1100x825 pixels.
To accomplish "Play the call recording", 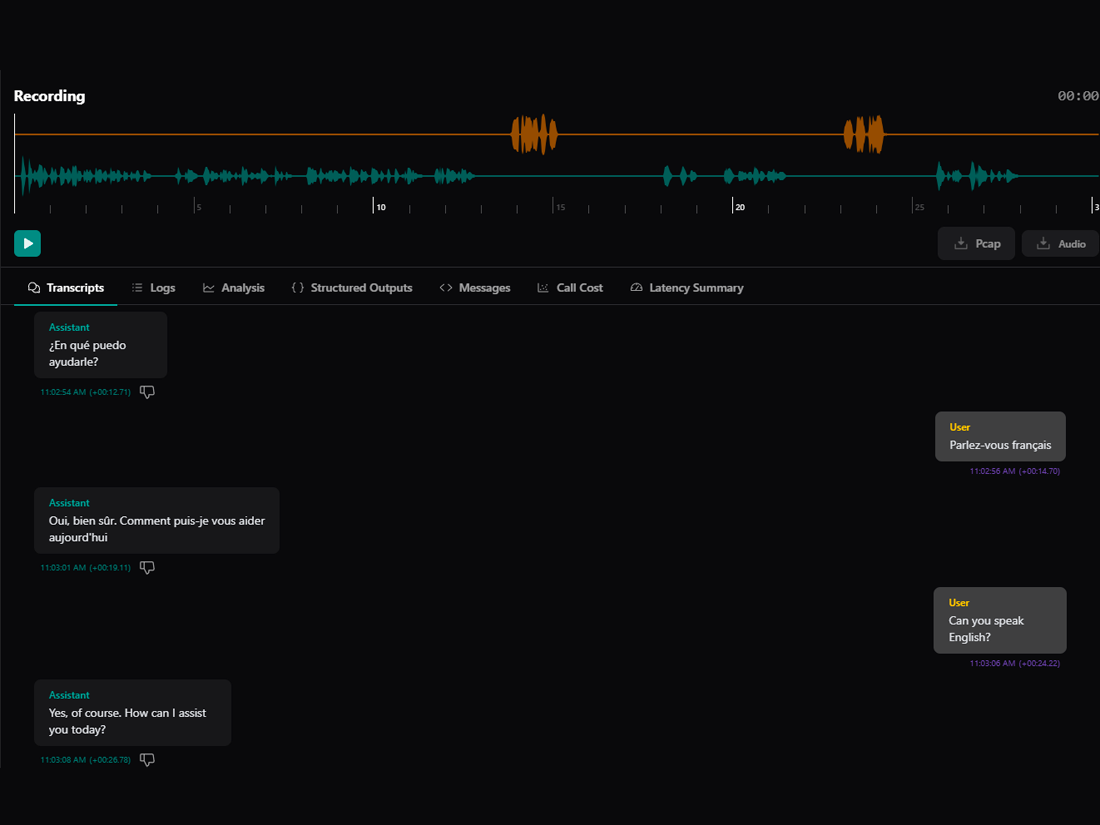I will [x=27, y=243].
